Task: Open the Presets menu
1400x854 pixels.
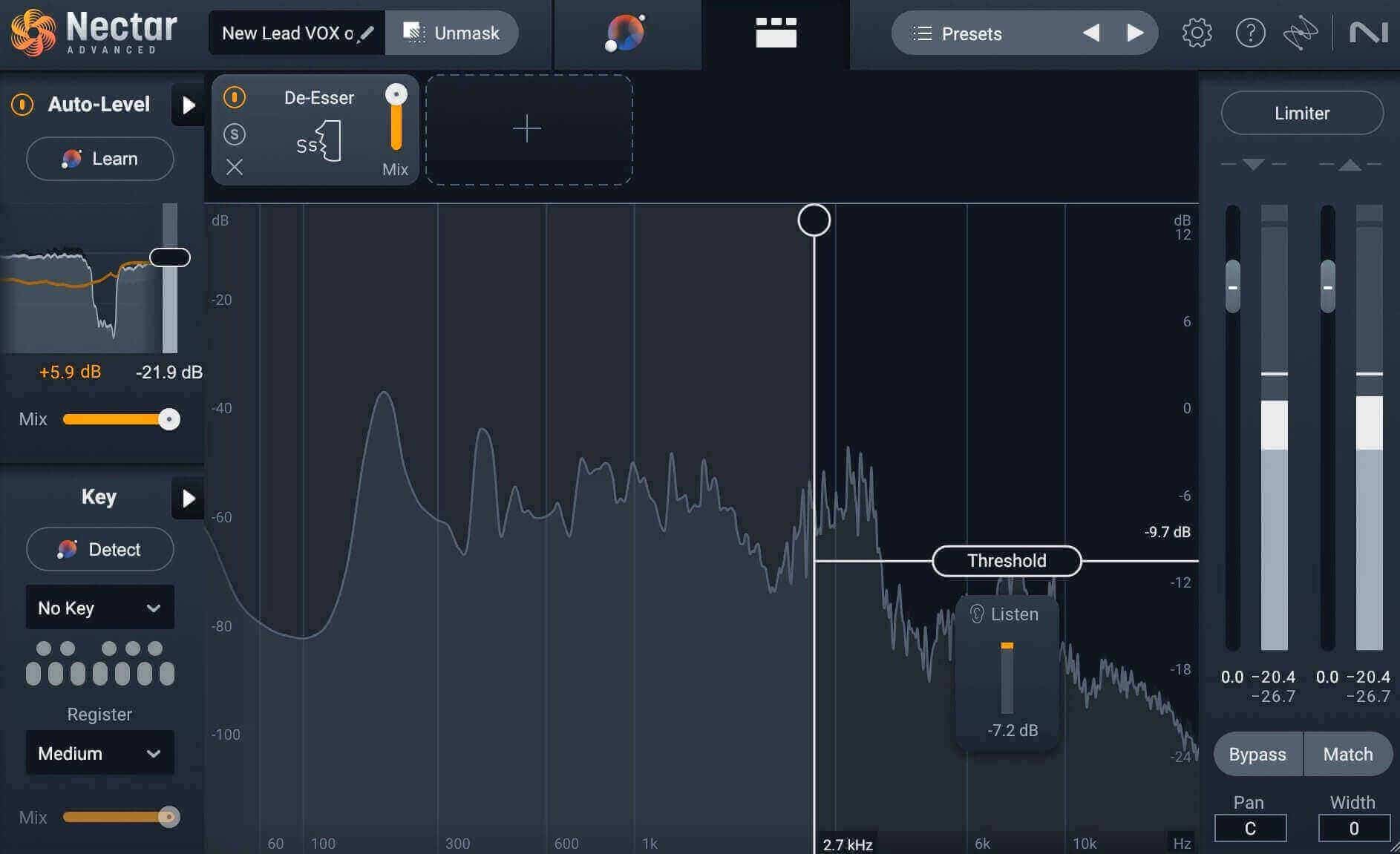Action: [x=958, y=33]
